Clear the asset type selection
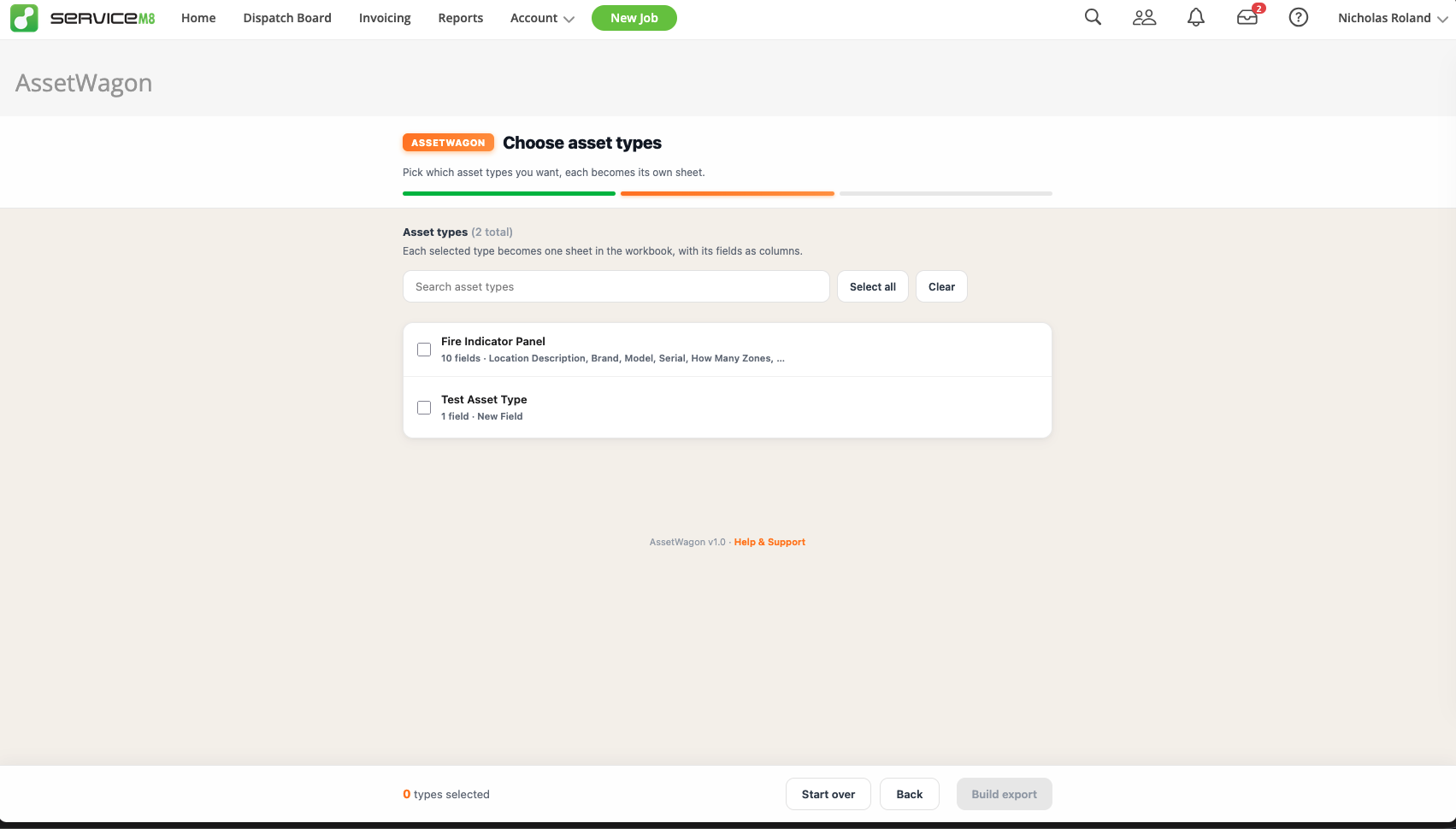Screen dimensions: 1456x829 tap(941, 286)
